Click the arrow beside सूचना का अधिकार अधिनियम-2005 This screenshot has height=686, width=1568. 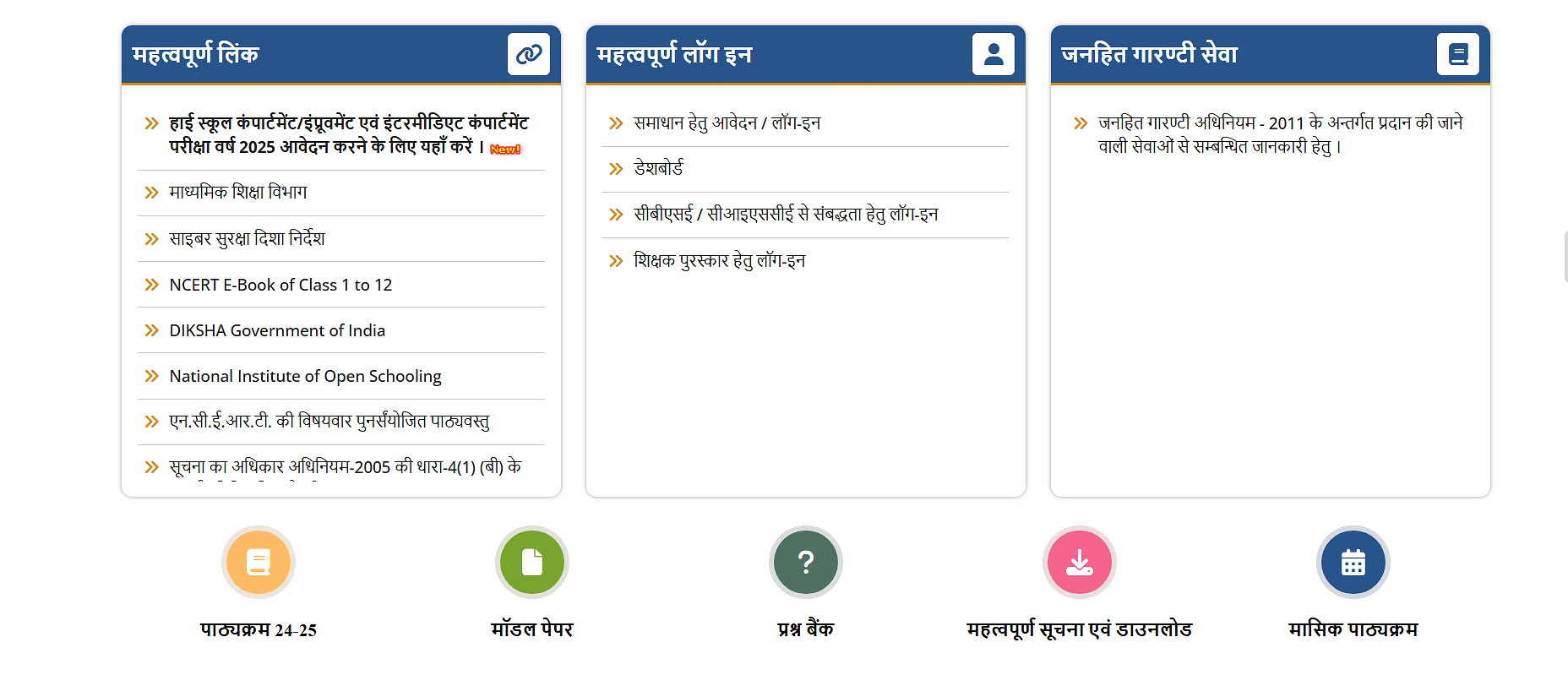152,467
